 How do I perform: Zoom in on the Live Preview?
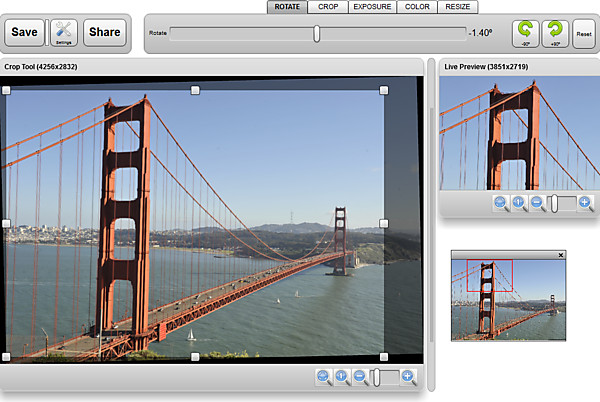tap(585, 203)
